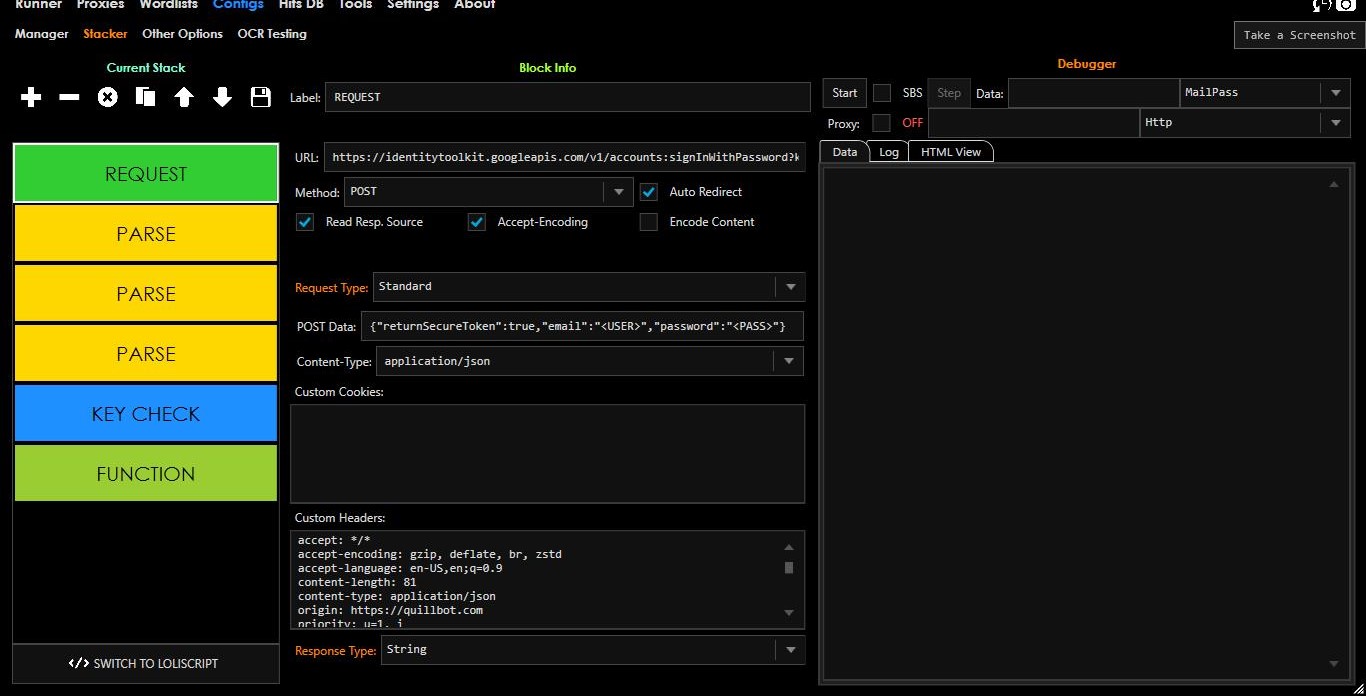This screenshot has width=1366, height=696.
Task: Click the minus icon to remove a block
Action: pyautogui.click(x=69, y=97)
